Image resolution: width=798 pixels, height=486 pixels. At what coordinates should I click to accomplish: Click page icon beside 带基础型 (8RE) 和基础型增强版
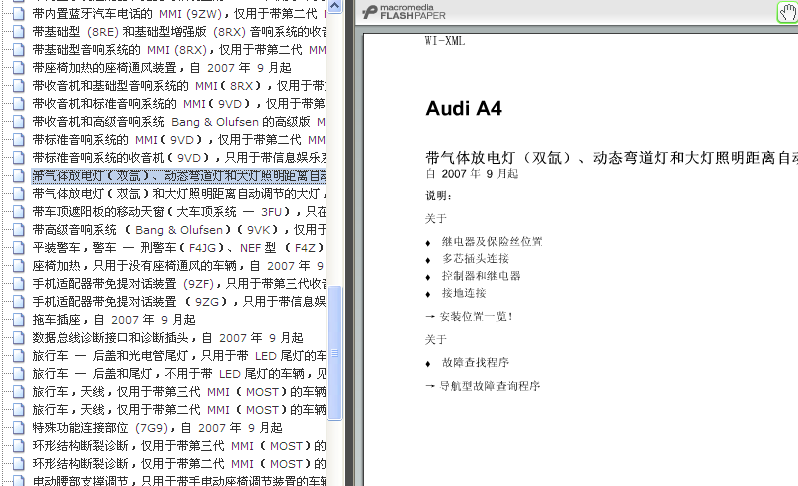tap(18, 32)
